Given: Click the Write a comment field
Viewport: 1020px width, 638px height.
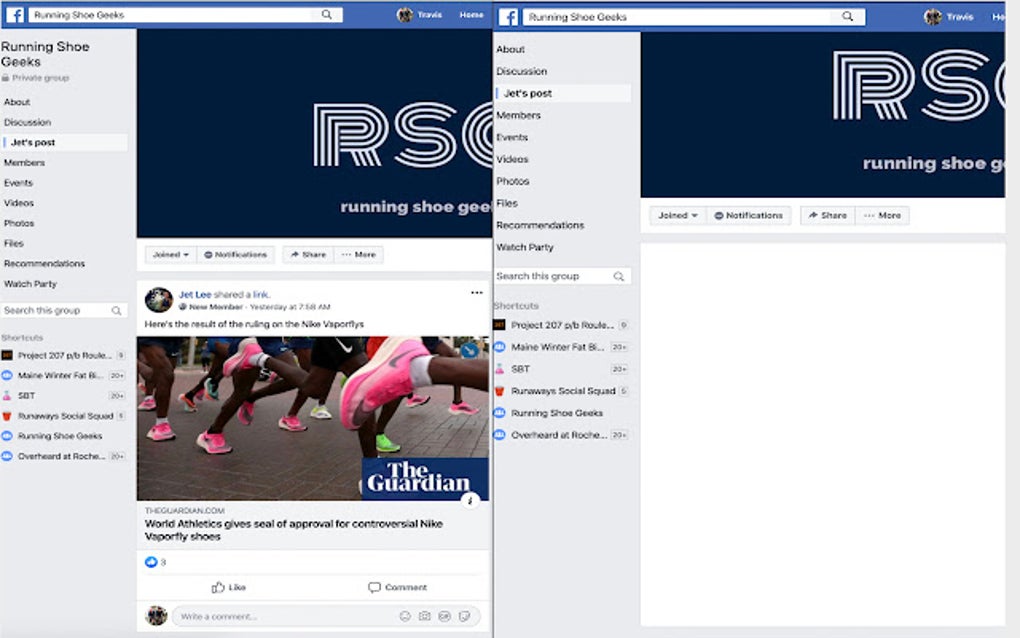Looking at the screenshot, I should [325, 616].
